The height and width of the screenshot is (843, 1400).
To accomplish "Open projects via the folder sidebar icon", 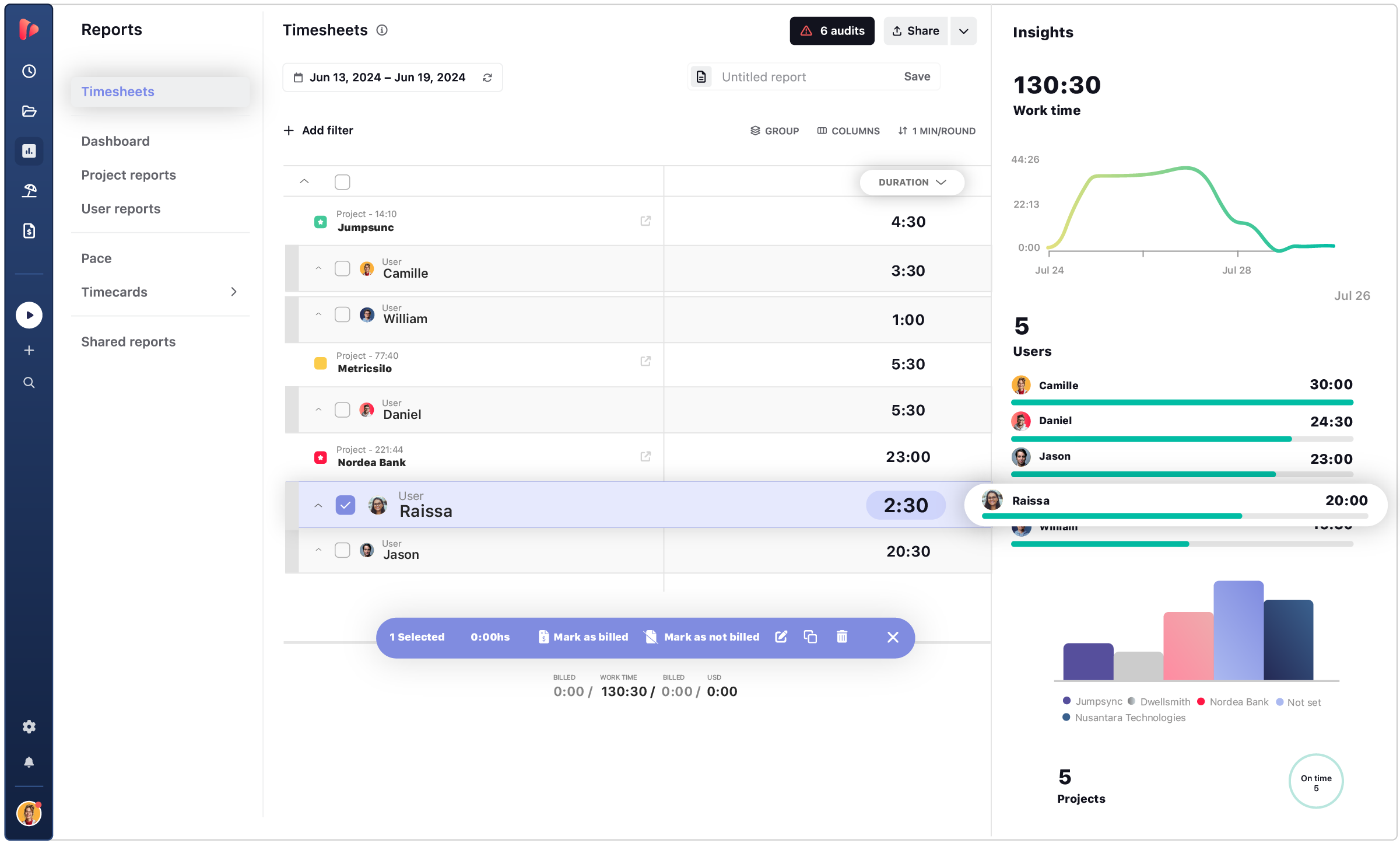I will click(29, 111).
